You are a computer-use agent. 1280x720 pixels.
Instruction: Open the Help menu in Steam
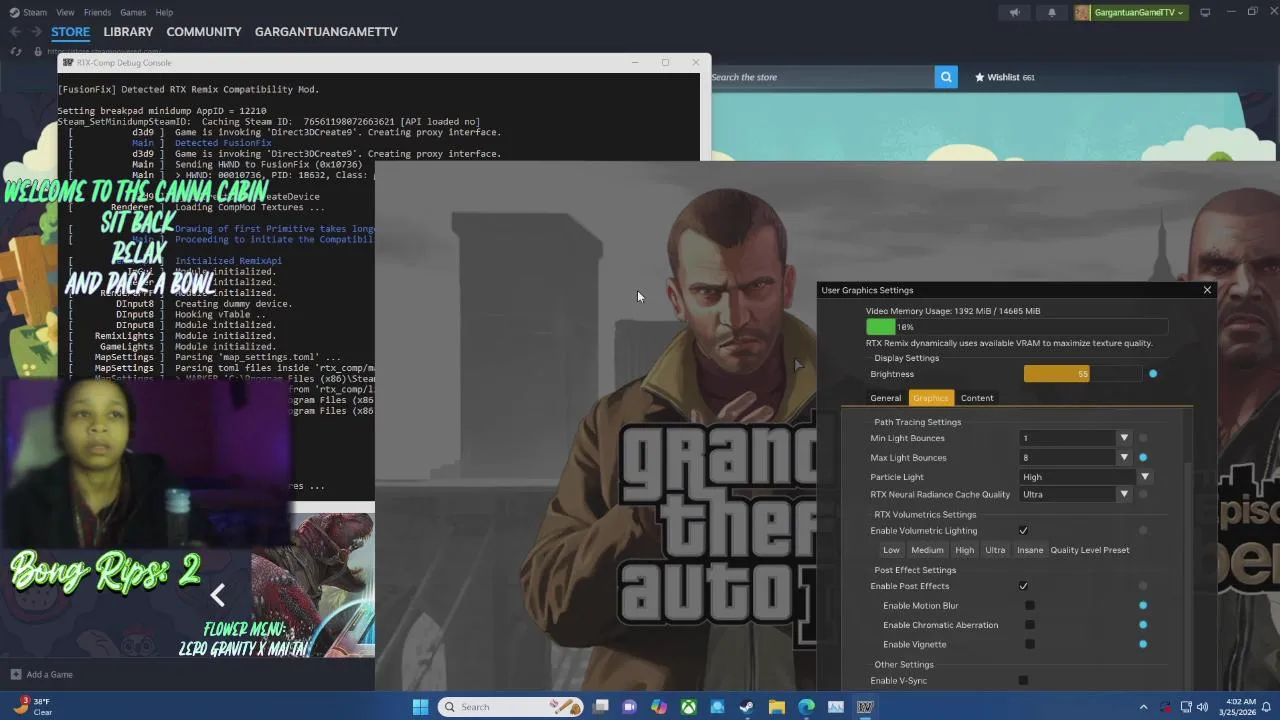164,12
